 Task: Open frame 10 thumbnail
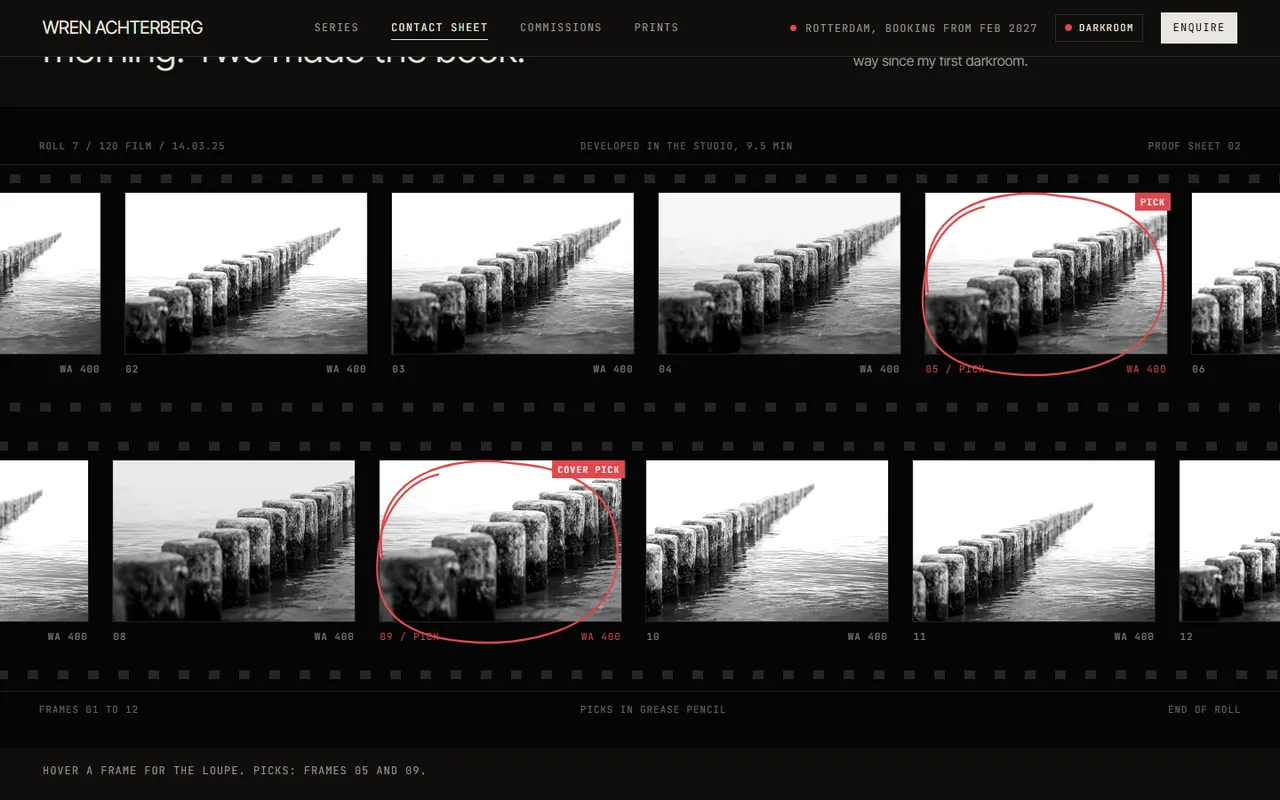coord(767,541)
